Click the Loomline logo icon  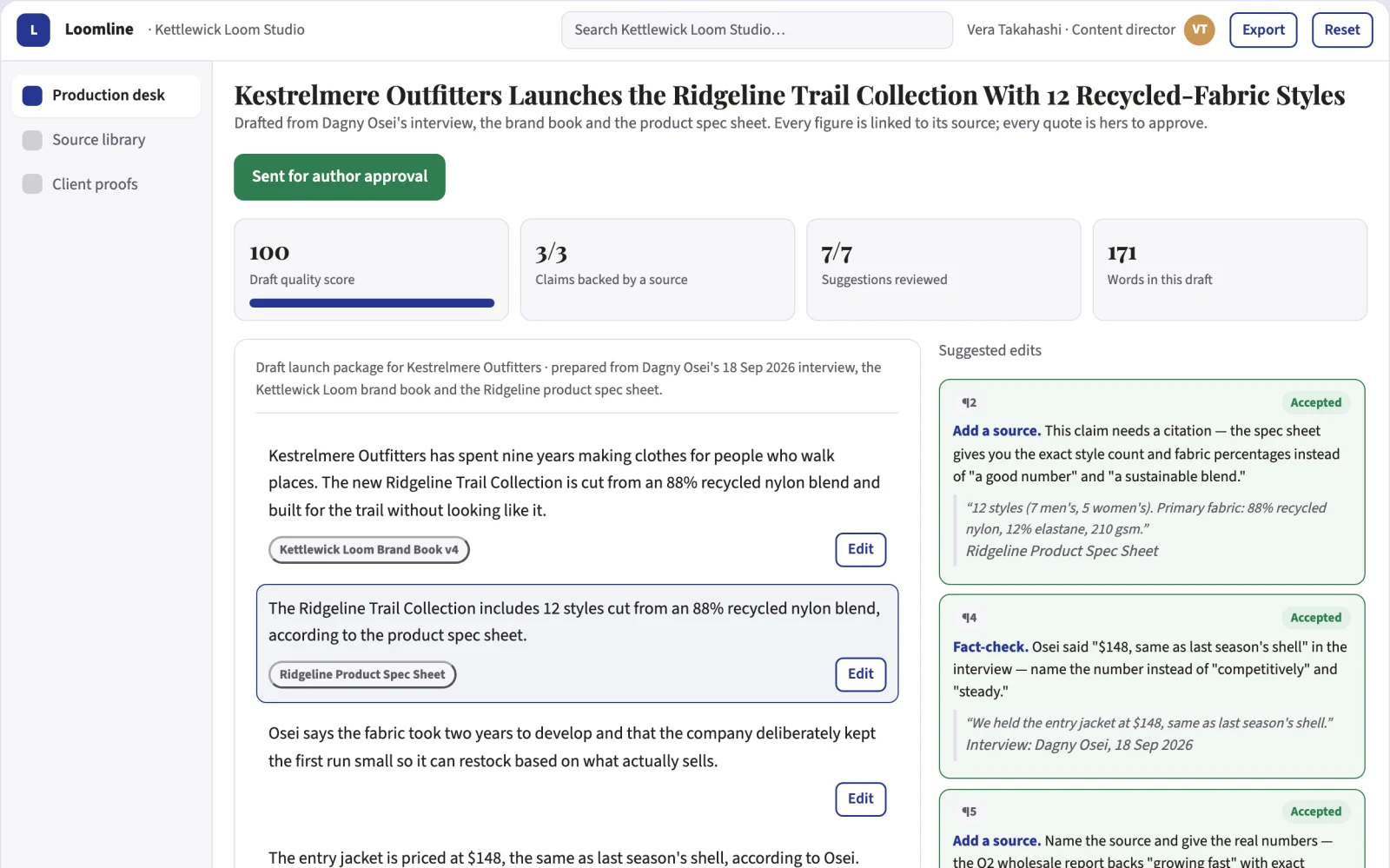pos(33,30)
